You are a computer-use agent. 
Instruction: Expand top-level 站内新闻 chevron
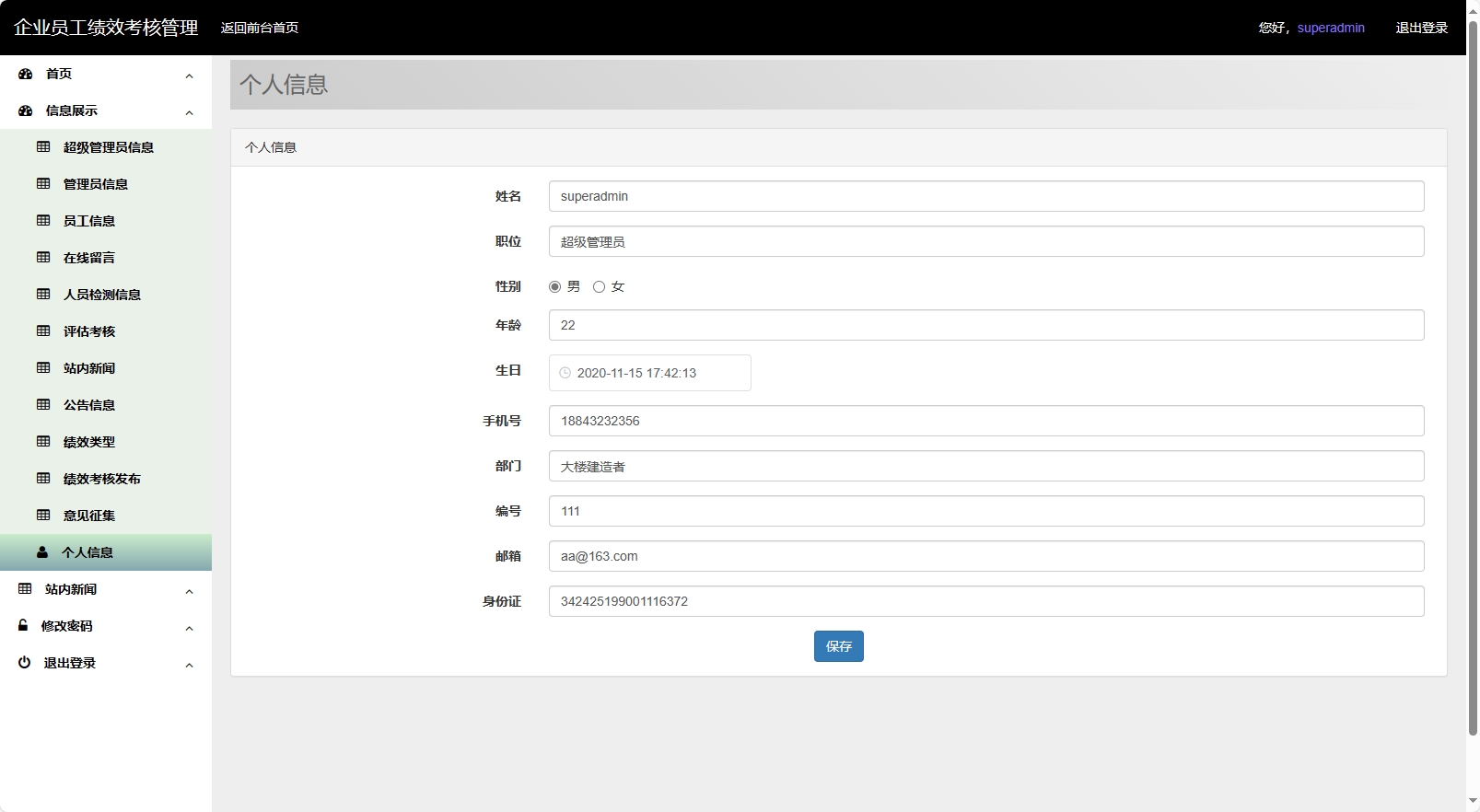[189, 591]
